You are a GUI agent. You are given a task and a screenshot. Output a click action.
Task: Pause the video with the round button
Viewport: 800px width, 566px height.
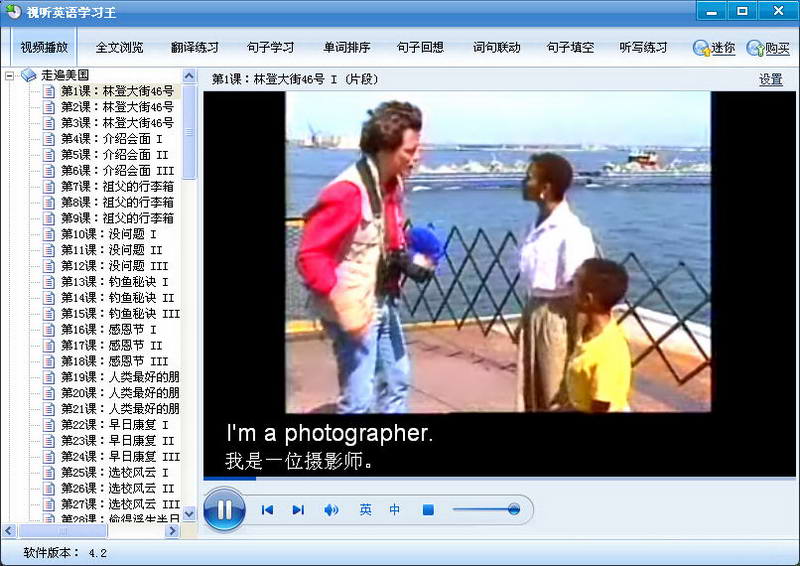coord(224,509)
